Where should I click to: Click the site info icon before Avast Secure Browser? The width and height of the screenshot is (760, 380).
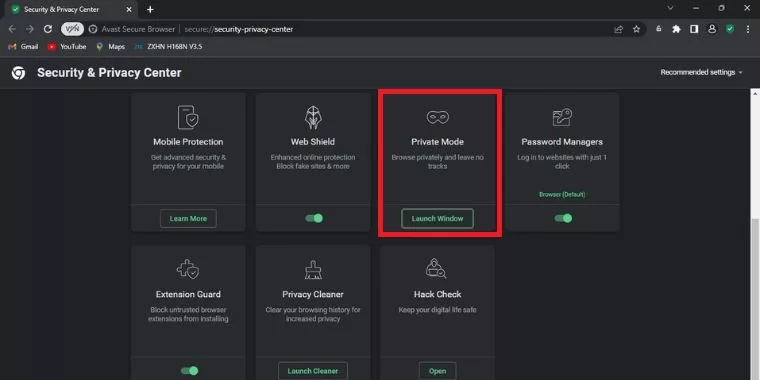93,29
